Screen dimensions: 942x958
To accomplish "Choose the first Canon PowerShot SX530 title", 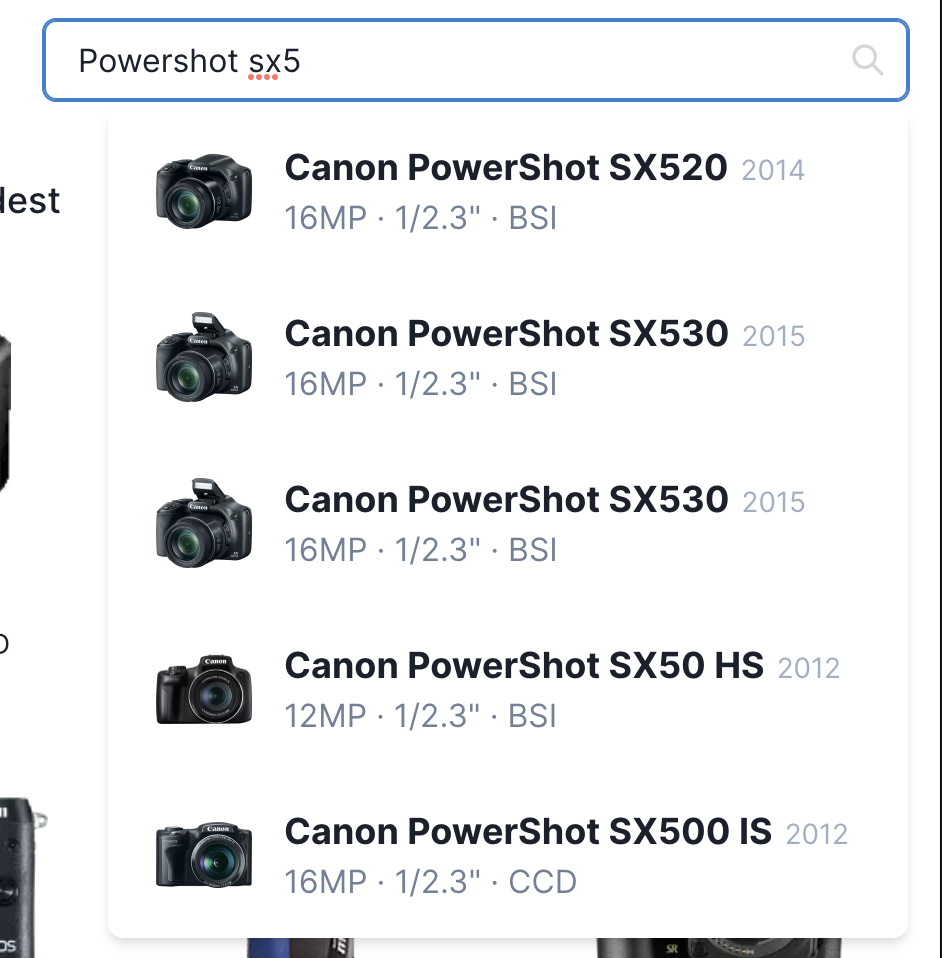I will point(505,334).
